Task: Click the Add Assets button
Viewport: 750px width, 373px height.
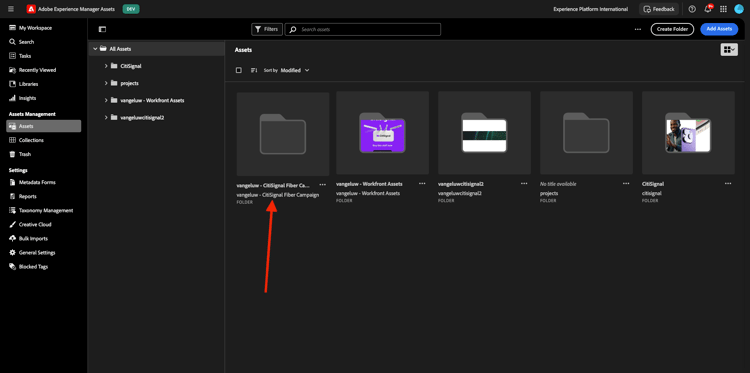Action: [719, 29]
